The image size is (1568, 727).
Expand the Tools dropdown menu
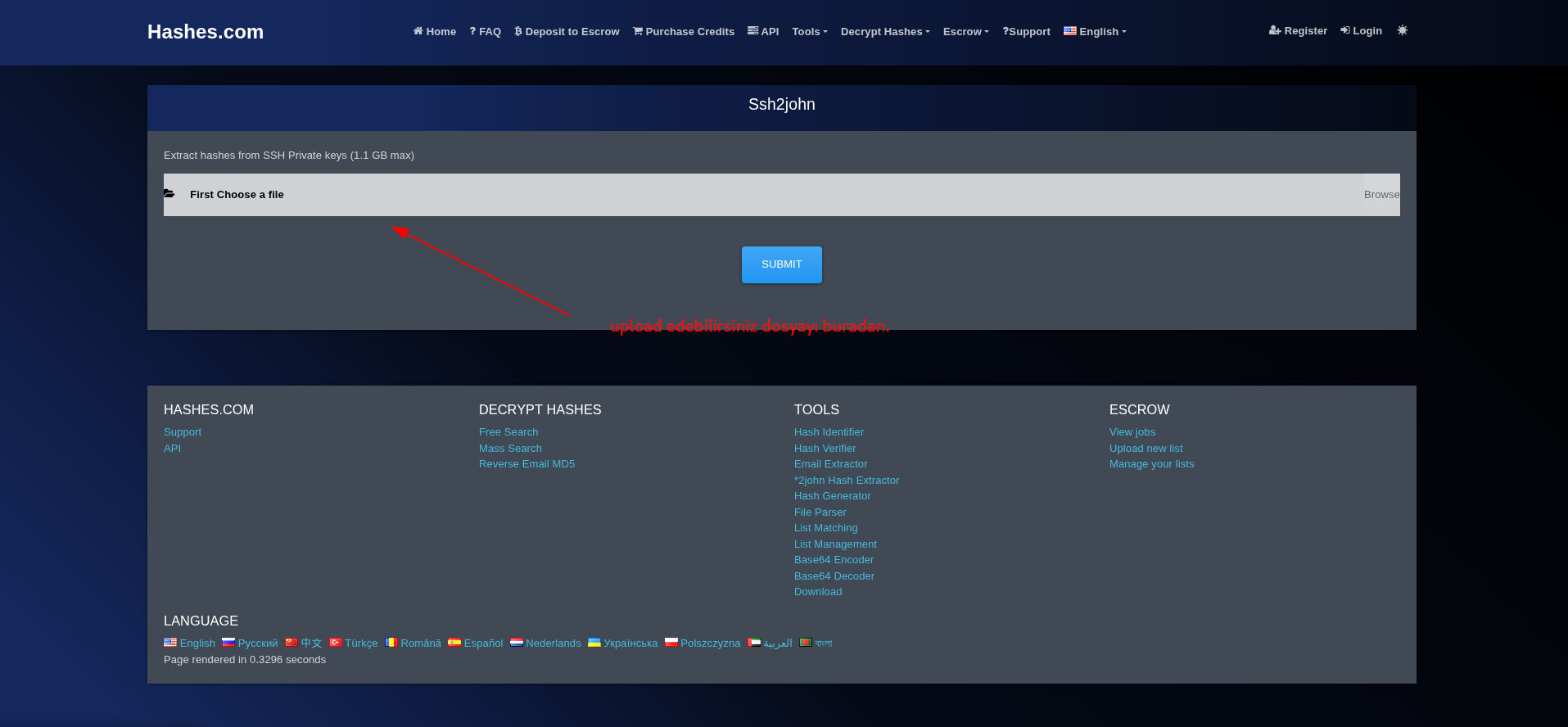click(x=810, y=31)
